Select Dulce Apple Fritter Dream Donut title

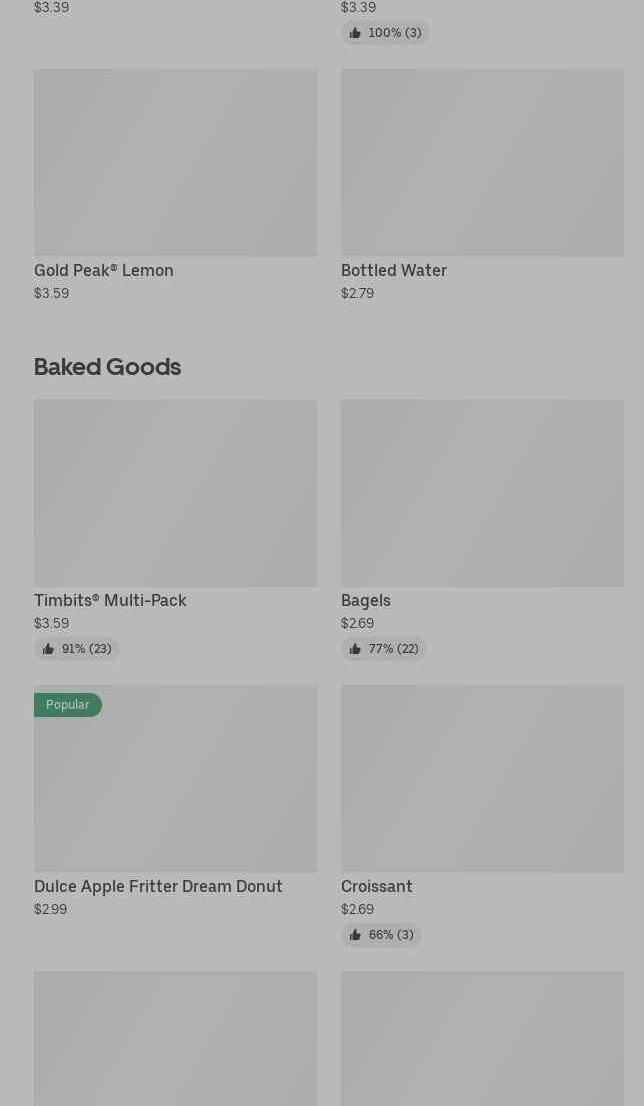click(x=158, y=886)
